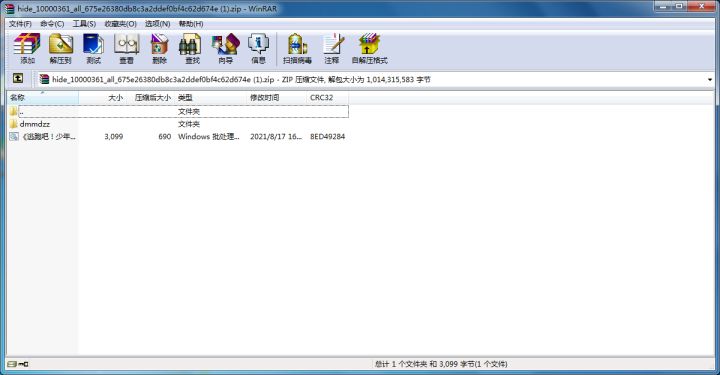
Task: Click the Add (添加) toolbar icon
Action: (x=27, y=49)
